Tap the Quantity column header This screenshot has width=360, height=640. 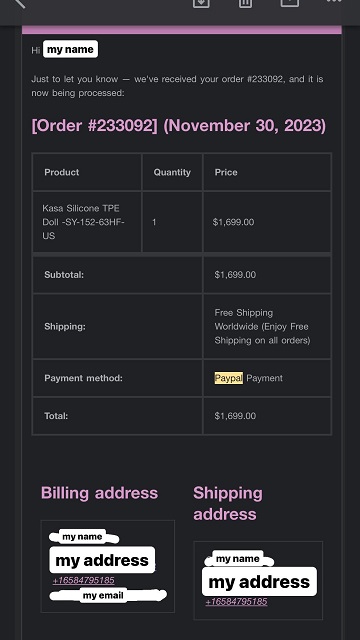pyautogui.click(x=172, y=172)
